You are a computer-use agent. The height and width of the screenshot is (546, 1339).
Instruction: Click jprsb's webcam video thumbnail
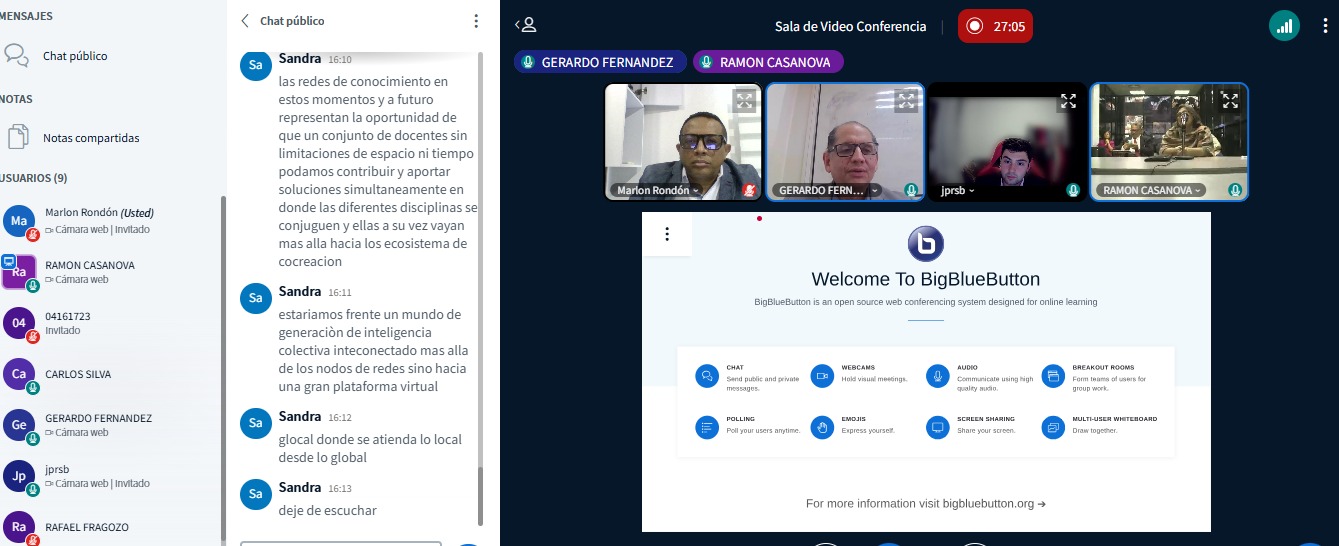click(x=1007, y=142)
